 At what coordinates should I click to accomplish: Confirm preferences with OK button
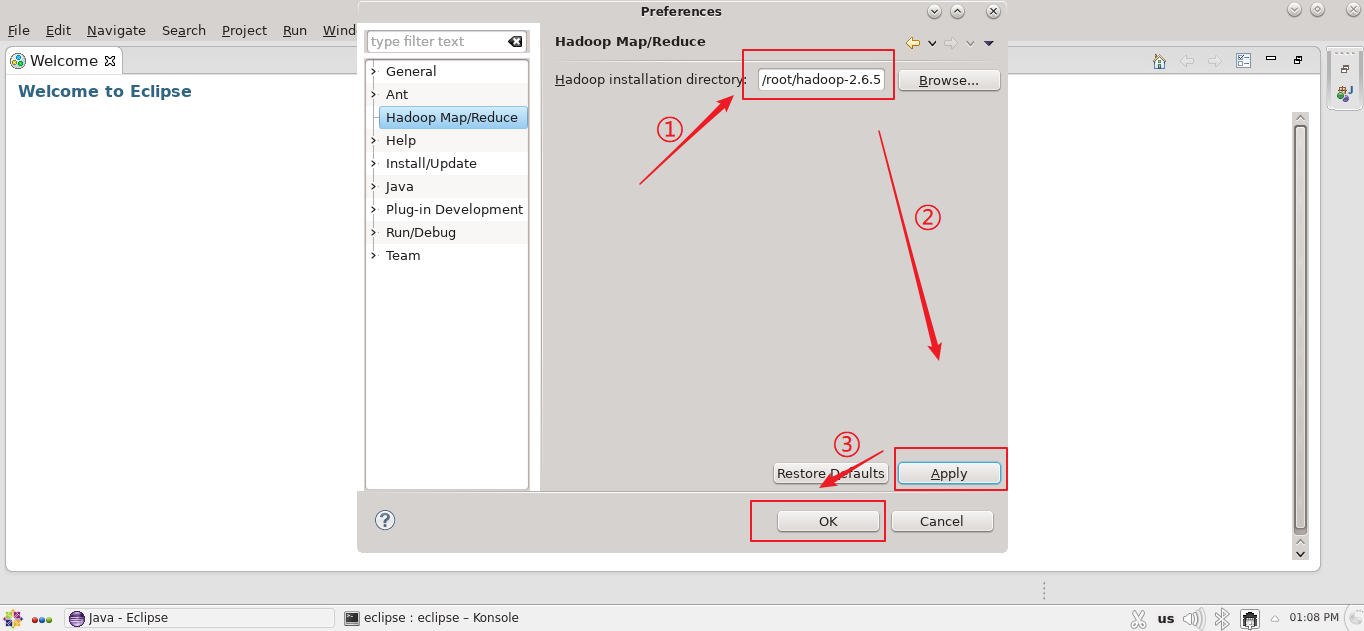[x=828, y=521]
